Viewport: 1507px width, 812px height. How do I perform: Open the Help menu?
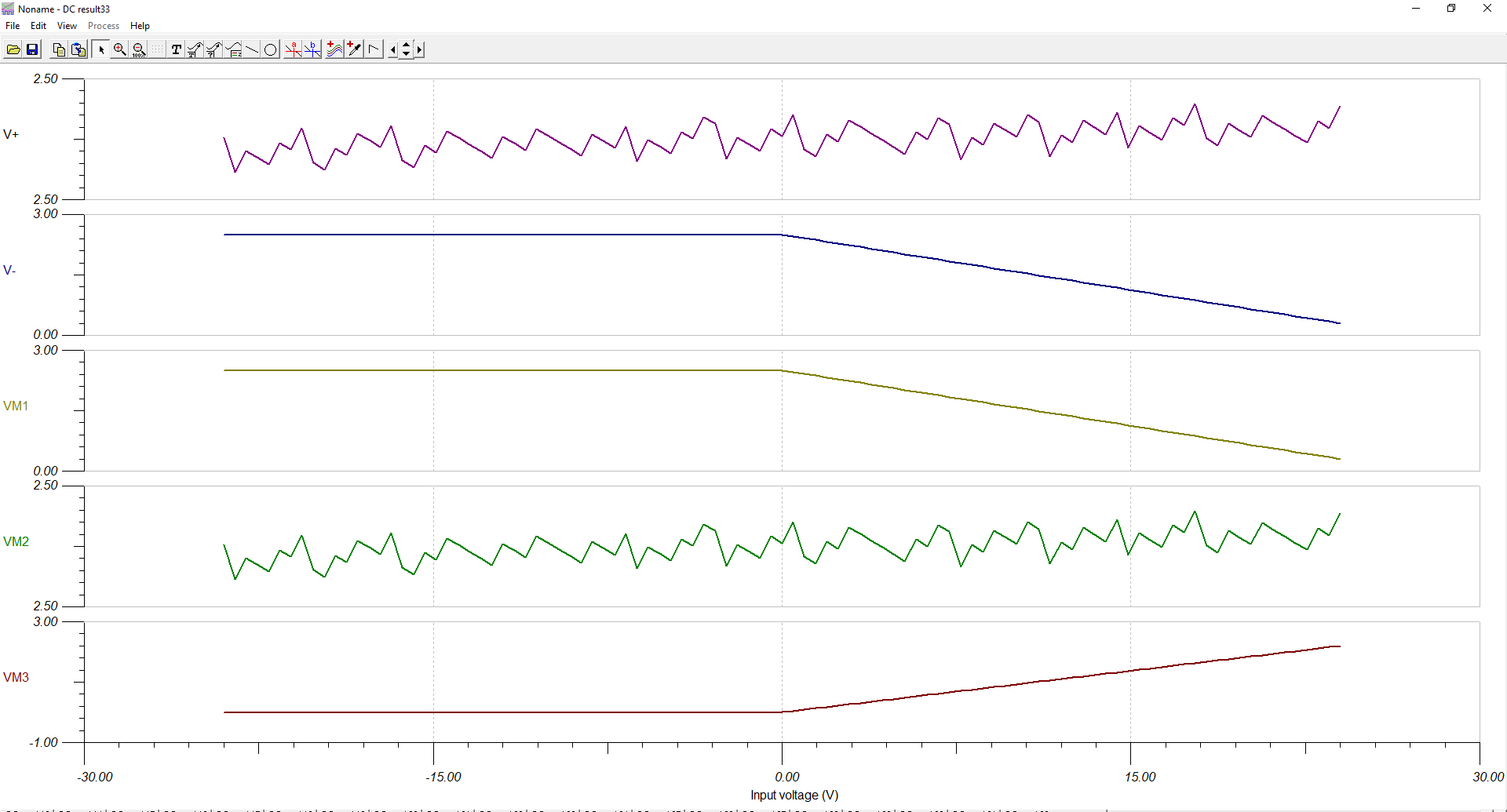(140, 26)
